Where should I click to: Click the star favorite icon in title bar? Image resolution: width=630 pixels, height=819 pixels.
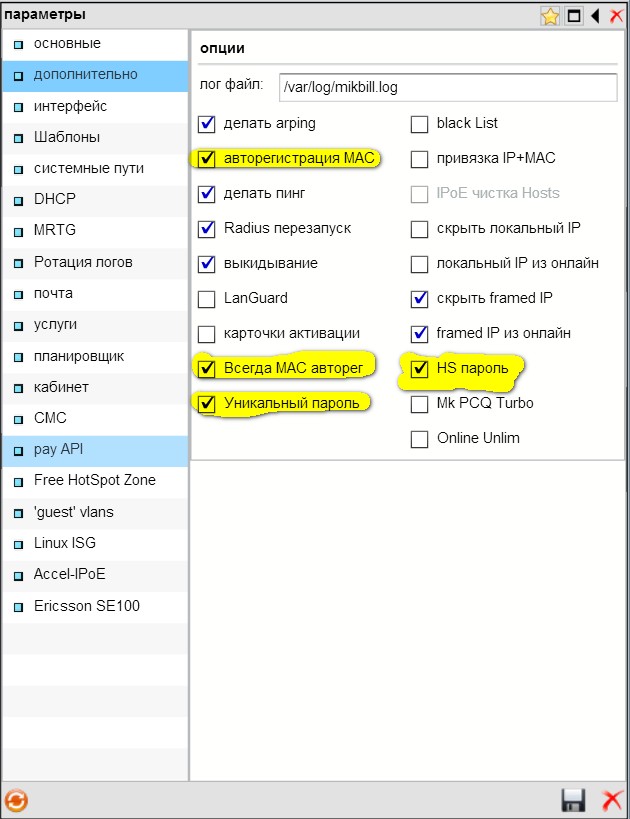pos(550,15)
